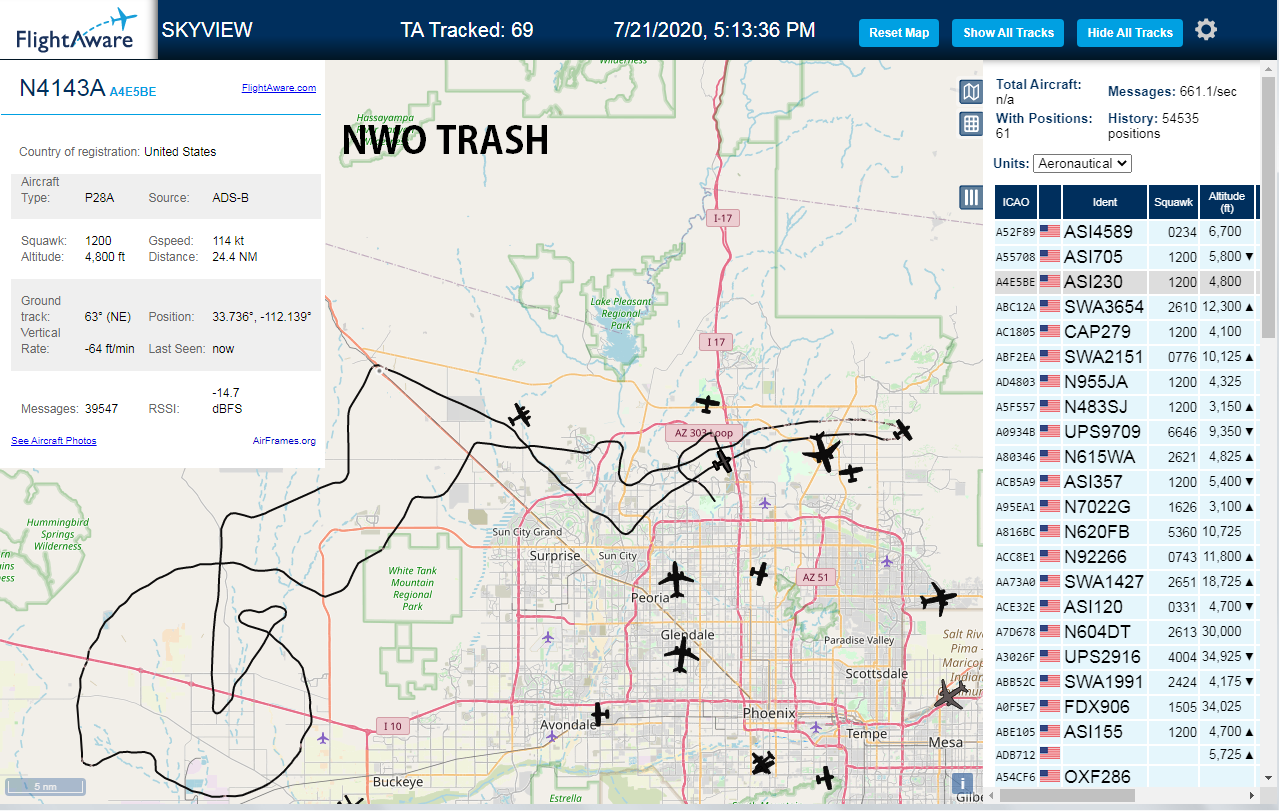
Task: Click the SKYVIEW title in header
Action: tap(207, 30)
